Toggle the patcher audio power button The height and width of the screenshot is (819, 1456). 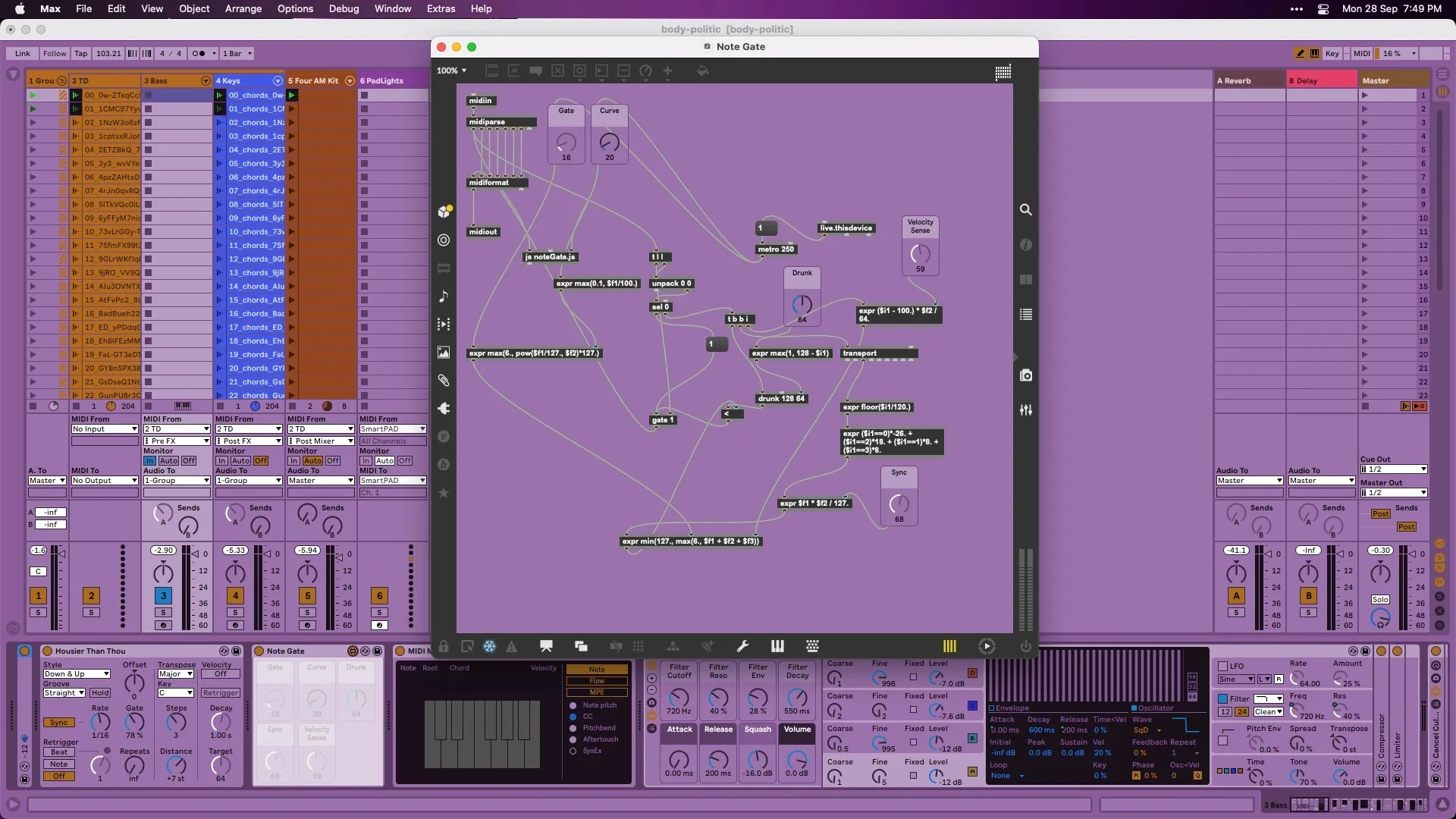[x=1025, y=646]
